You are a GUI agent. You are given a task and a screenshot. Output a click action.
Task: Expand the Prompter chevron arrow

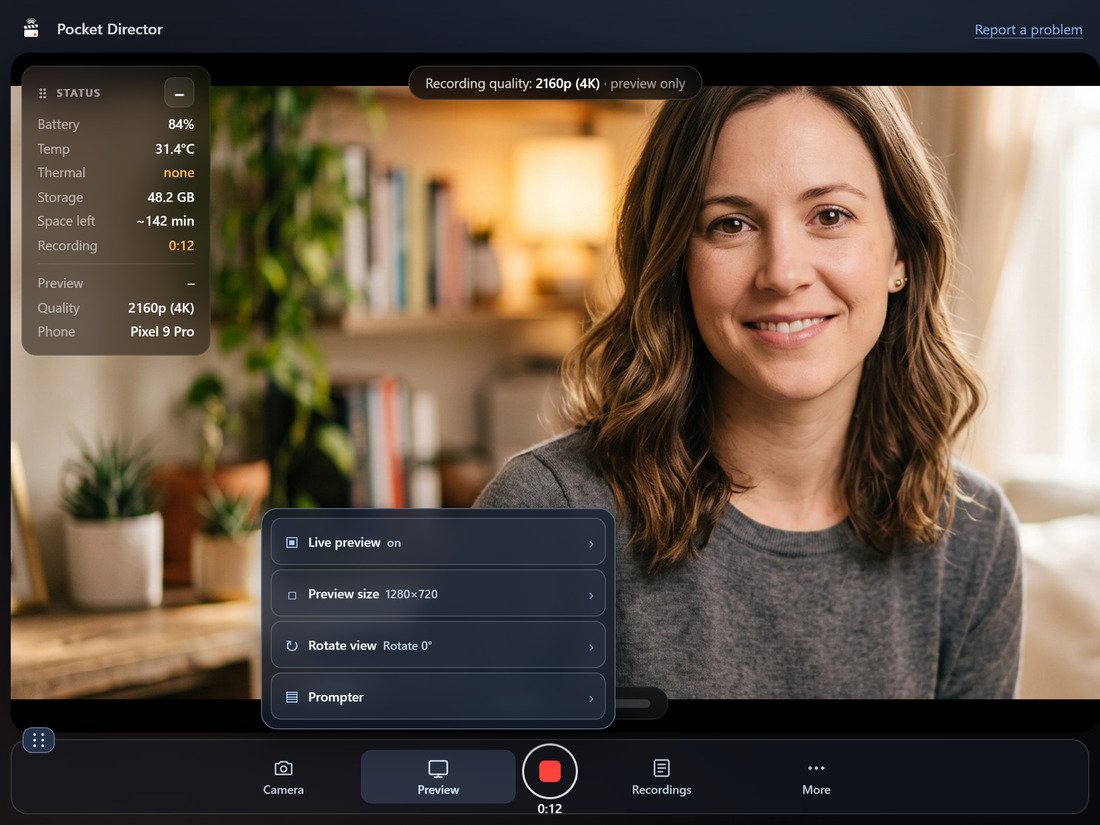click(x=591, y=699)
